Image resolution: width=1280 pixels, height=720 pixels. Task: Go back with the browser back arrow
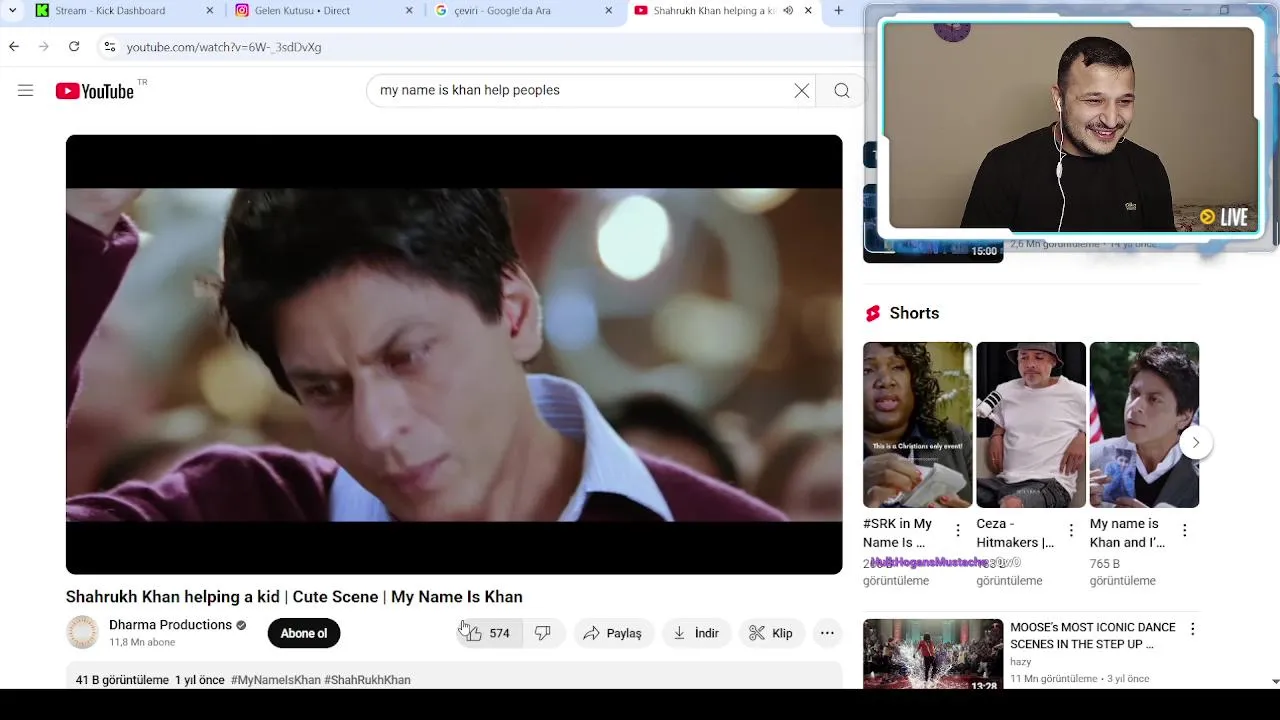14,47
